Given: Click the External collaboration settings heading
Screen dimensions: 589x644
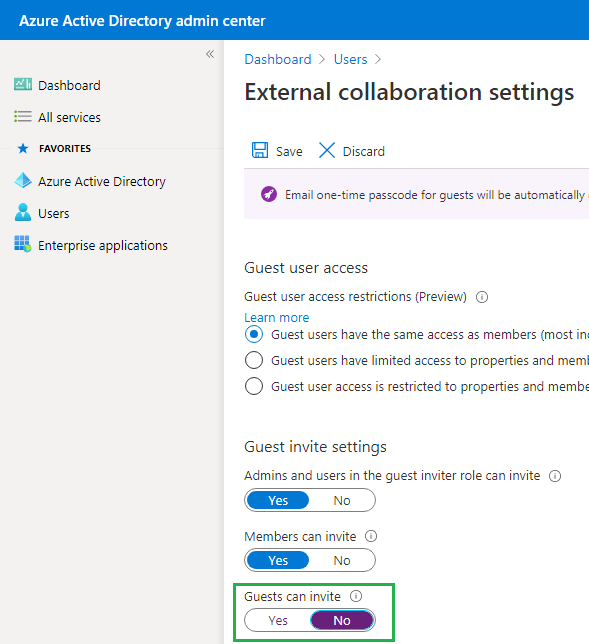Looking at the screenshot, I should pyautogui.click(x=409, y=92).
